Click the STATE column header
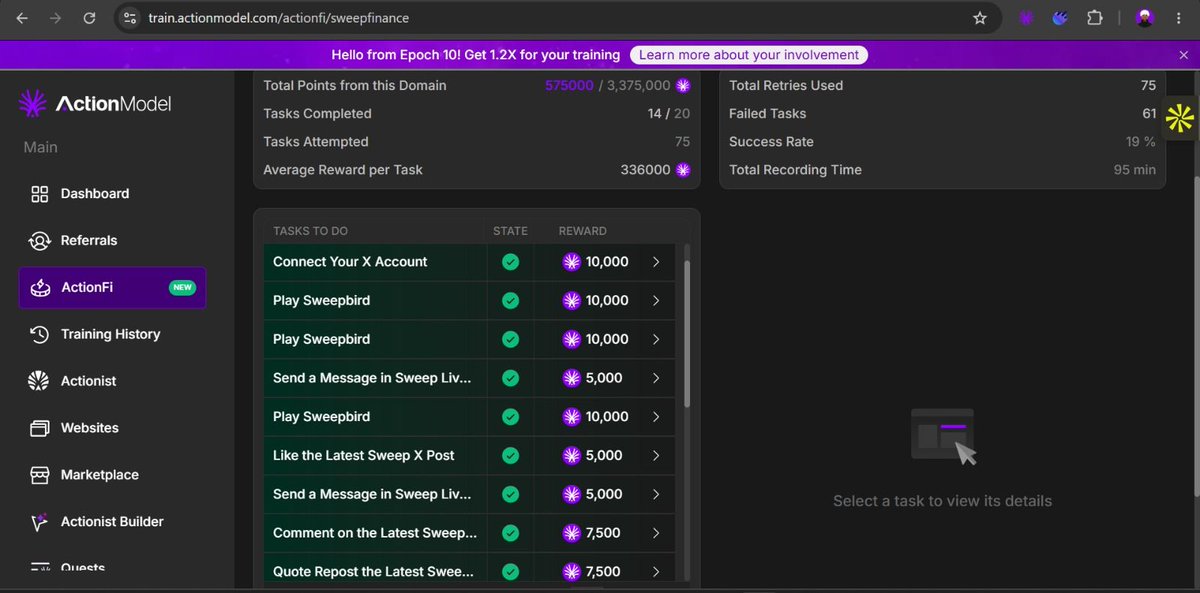The image size is (1200, 593). (510, 231)
